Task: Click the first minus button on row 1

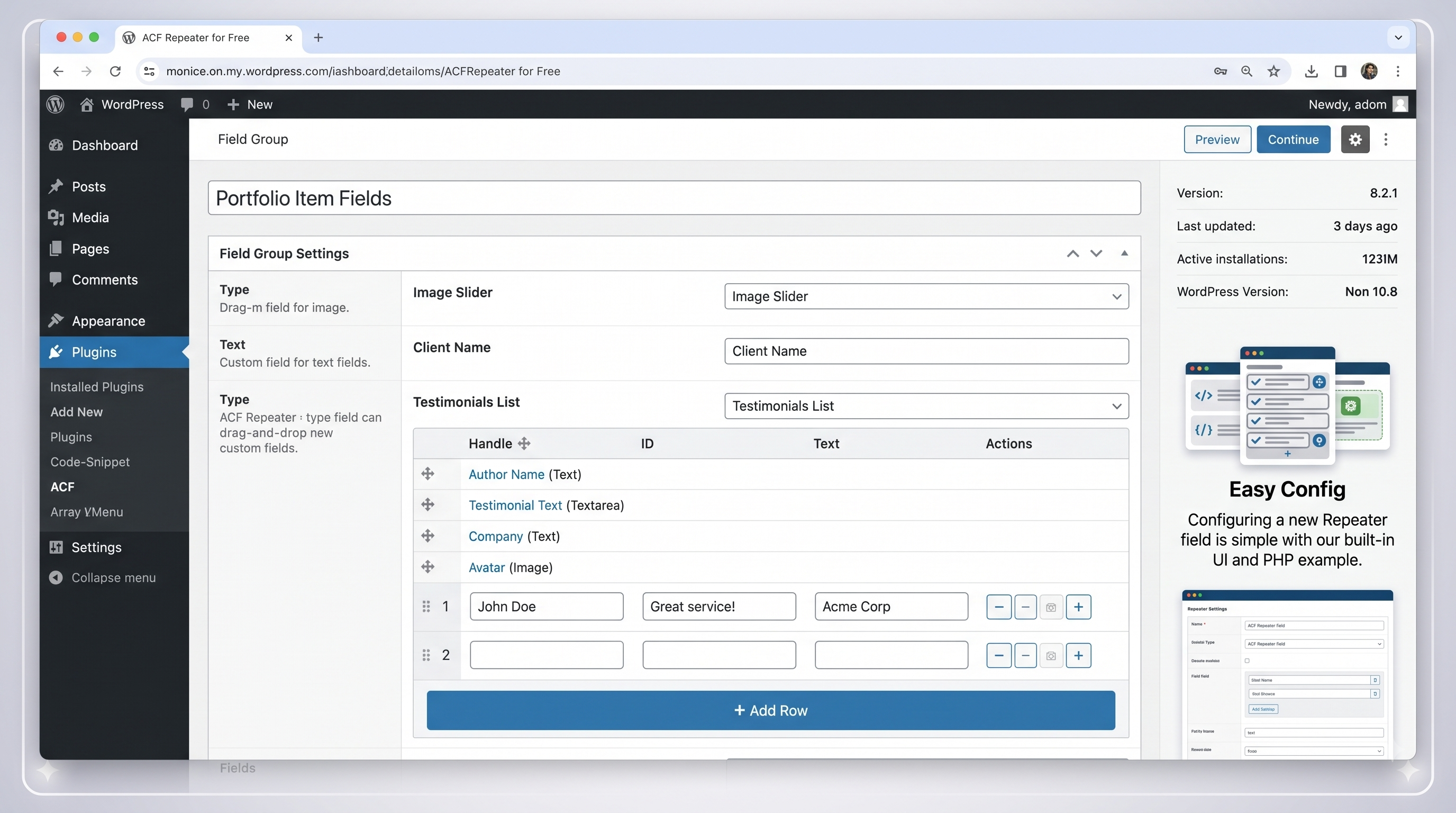Action: pos(999,607)
